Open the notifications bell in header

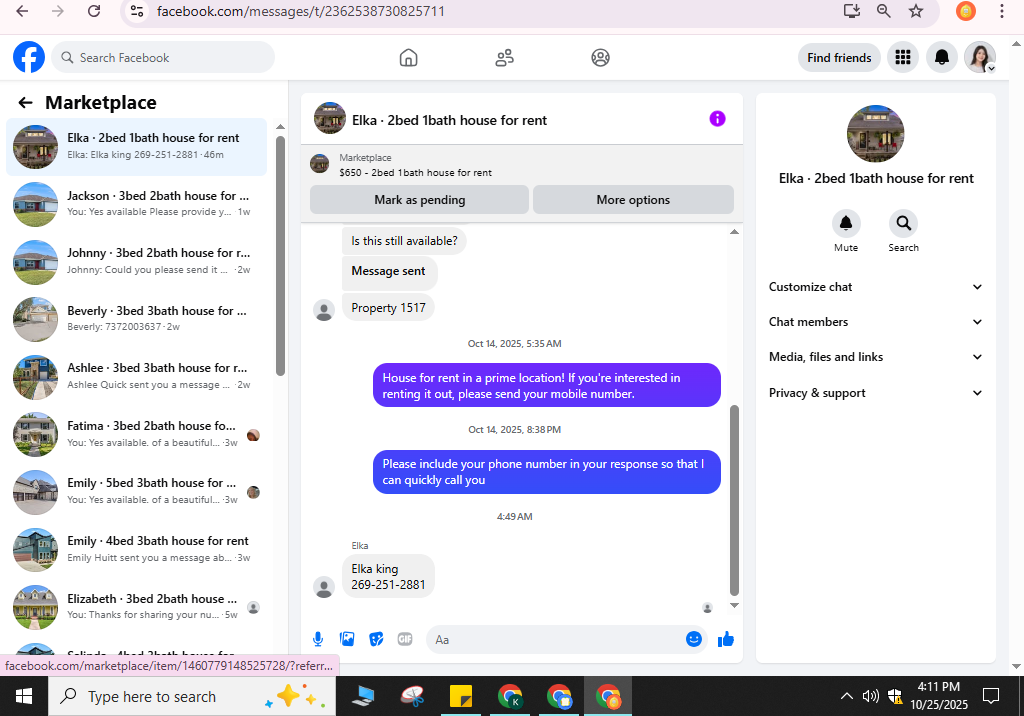(x=942, y=57)
